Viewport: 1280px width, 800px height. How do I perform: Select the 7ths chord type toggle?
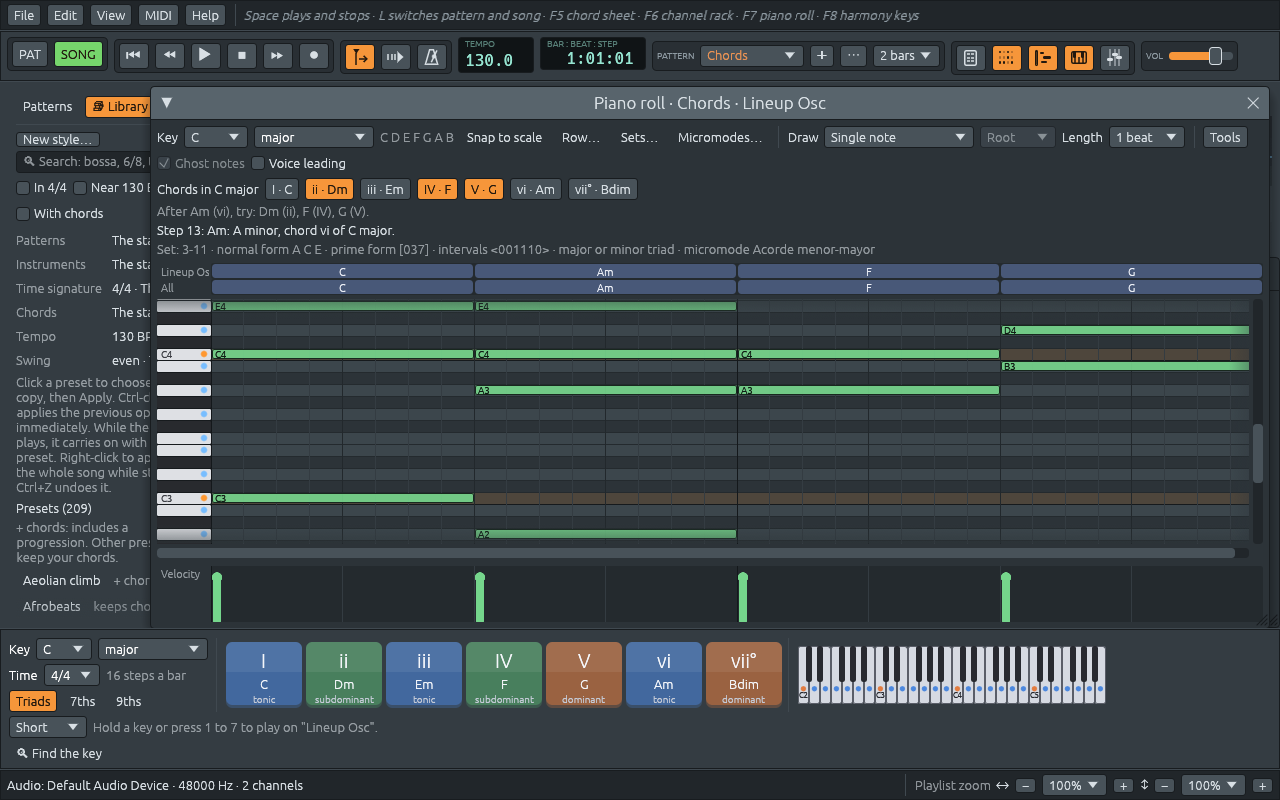tap(82, 701)
